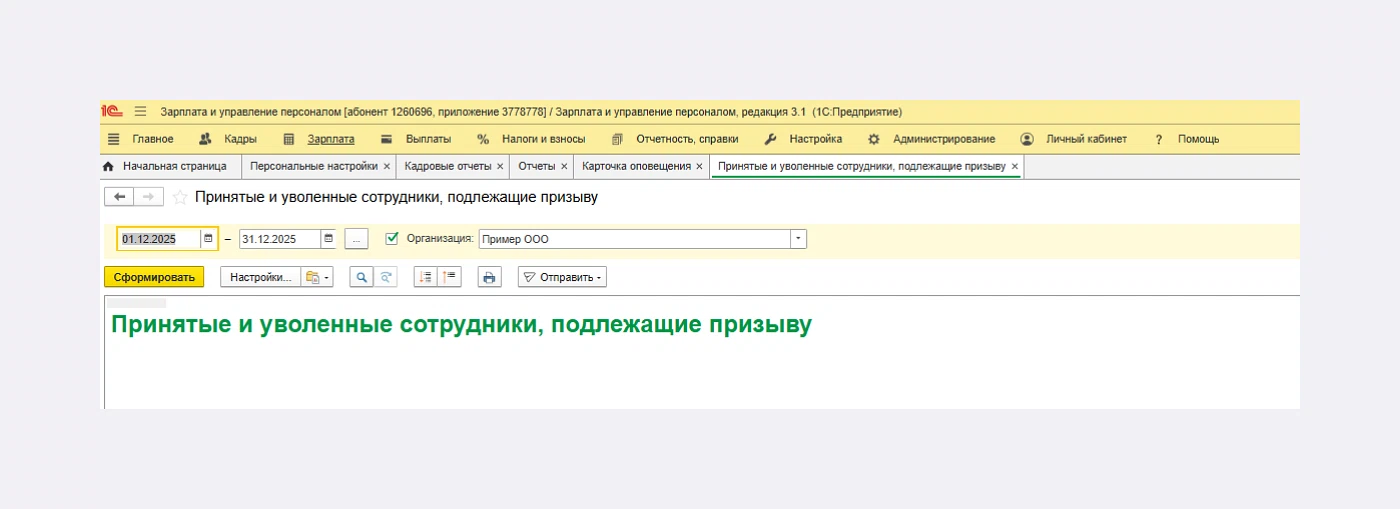Open the Настройки... report settings
This screenshot has height=509, width=1400.
coord(260,277)
